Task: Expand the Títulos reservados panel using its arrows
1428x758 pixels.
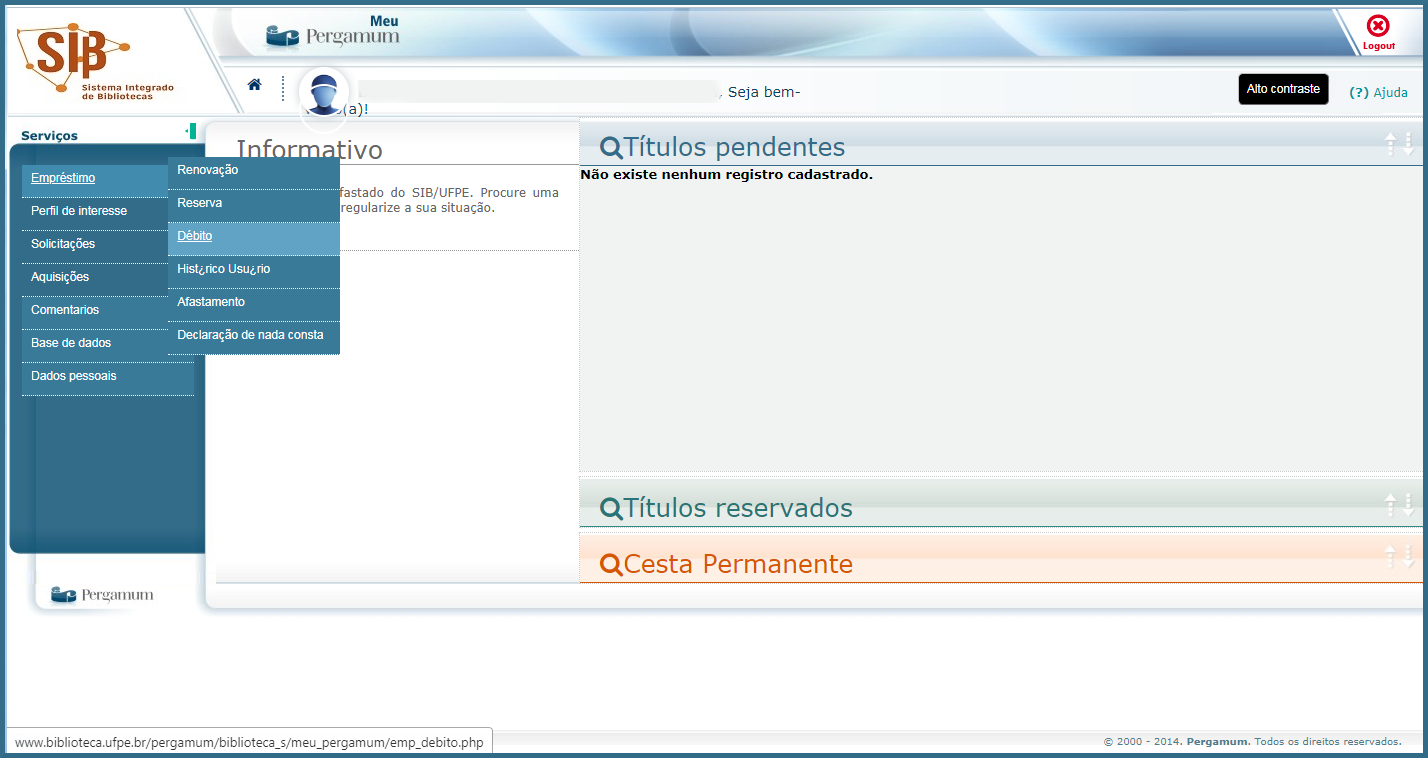Action: [x=1398, y=505]
